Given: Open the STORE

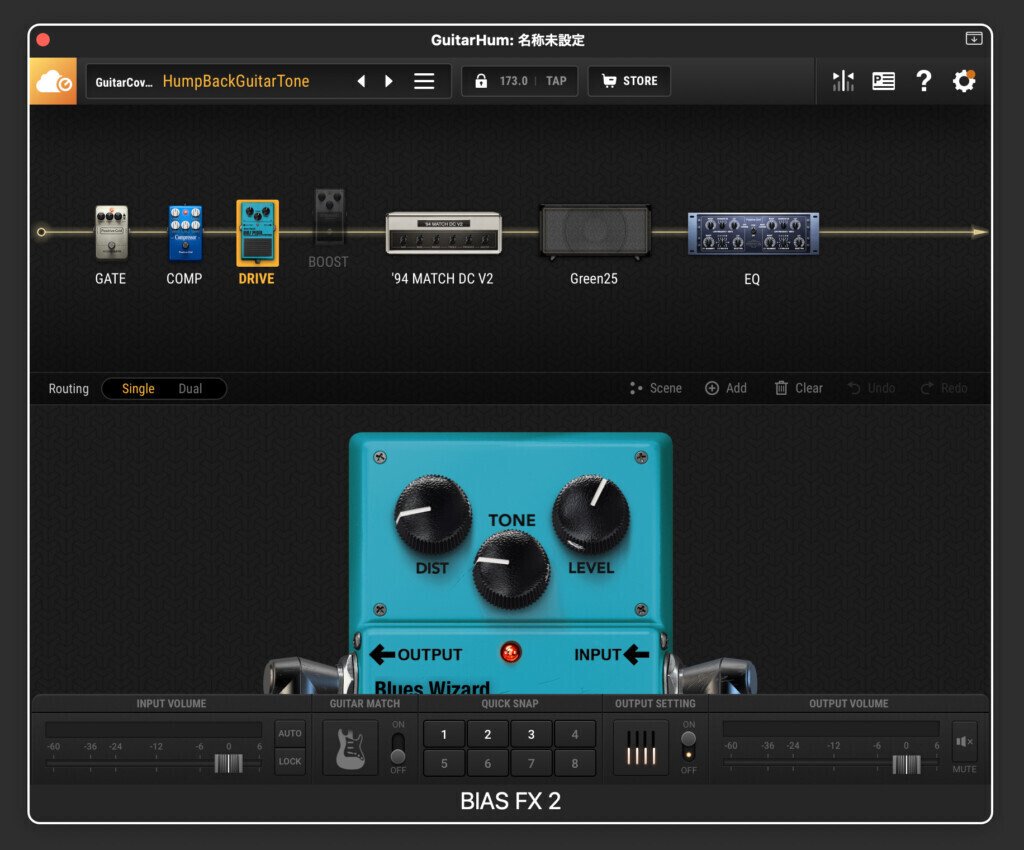Looking at the screenshot, I should (629, 81).
